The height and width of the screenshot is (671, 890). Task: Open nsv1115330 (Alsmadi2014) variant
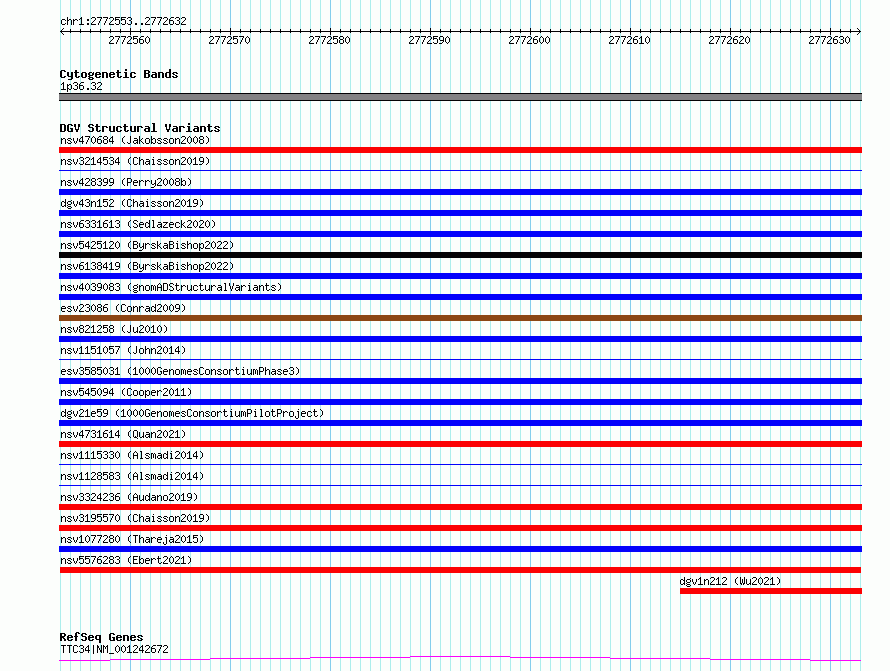point(132,455)
